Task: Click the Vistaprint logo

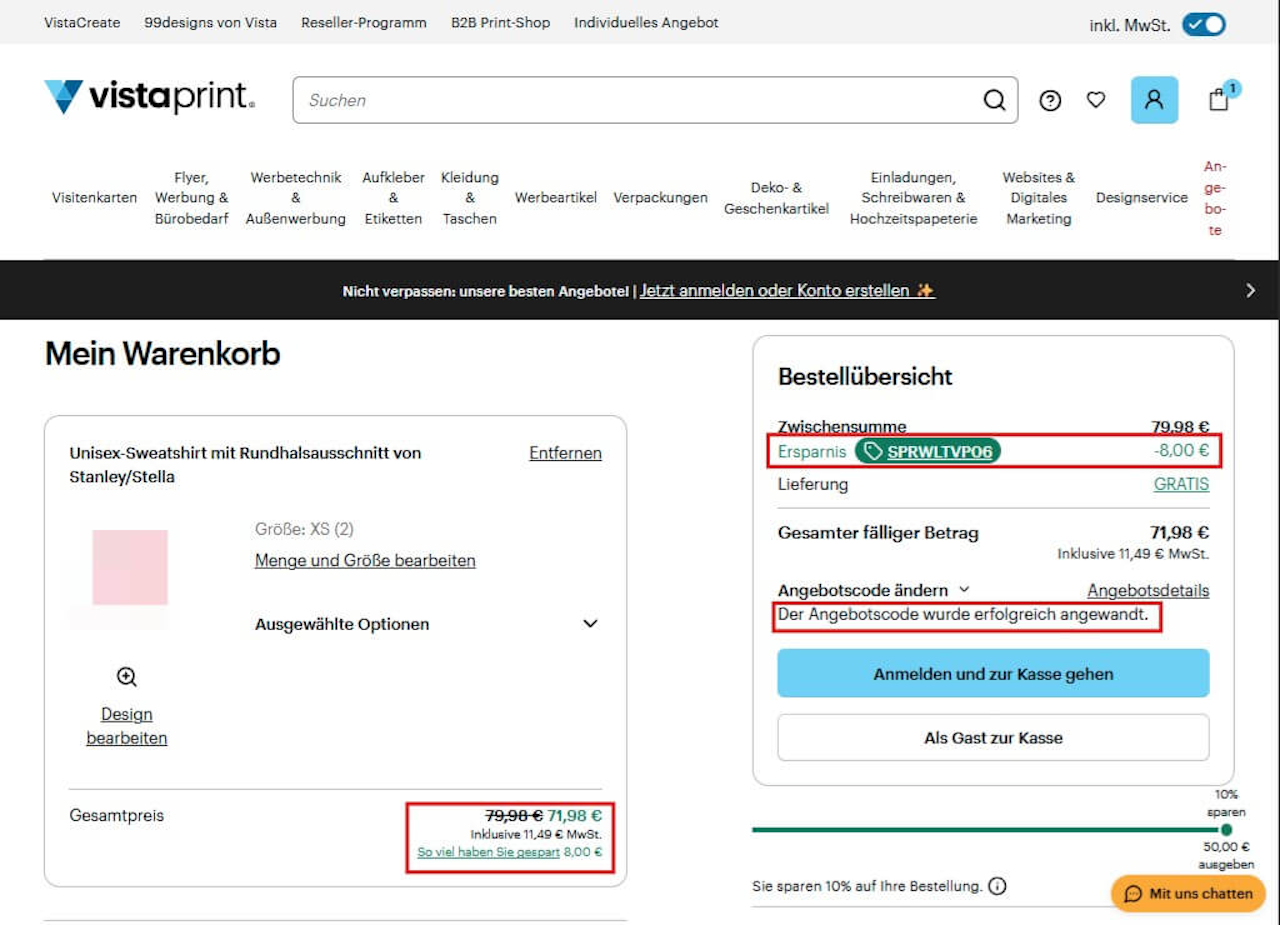Action: pos(149,97)
